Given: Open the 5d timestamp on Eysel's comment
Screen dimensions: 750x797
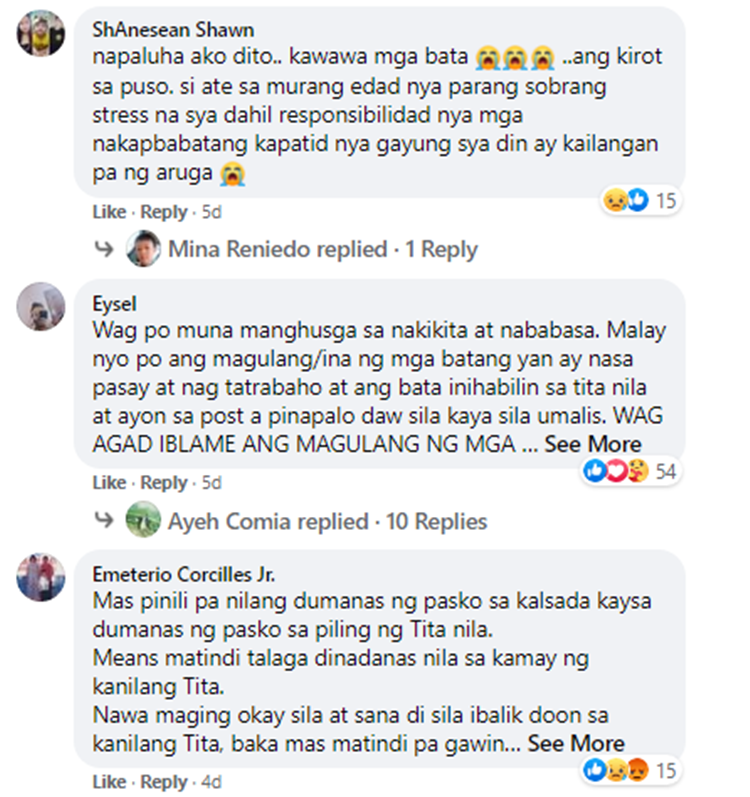Looking at the screenshot, I should (211, 482).
